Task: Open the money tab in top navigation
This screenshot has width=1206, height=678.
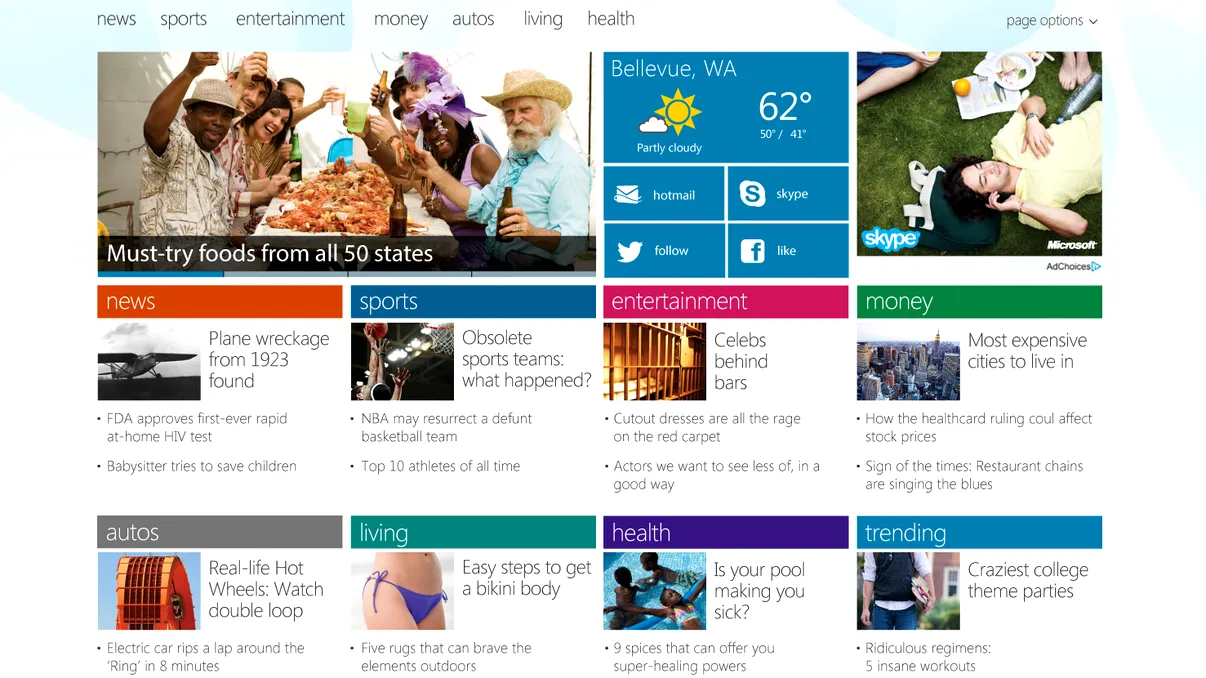Action: pyautogui.click(x=401, y=19)
